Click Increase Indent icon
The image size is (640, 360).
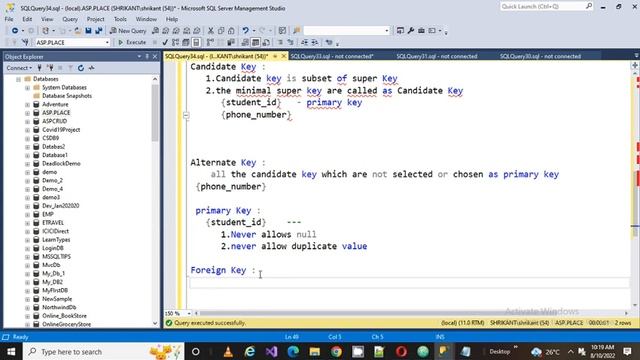point(315,42)
